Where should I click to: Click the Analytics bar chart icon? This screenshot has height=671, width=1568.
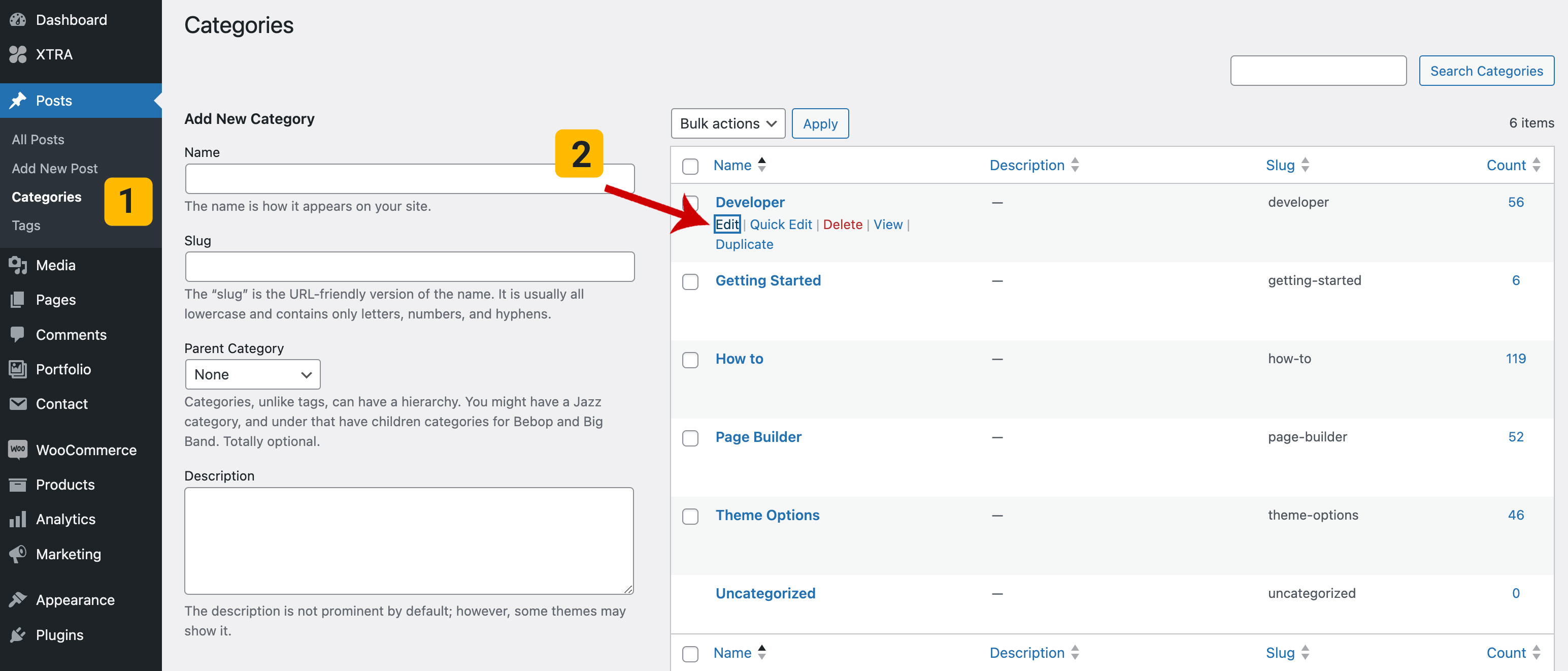point(18,519)
